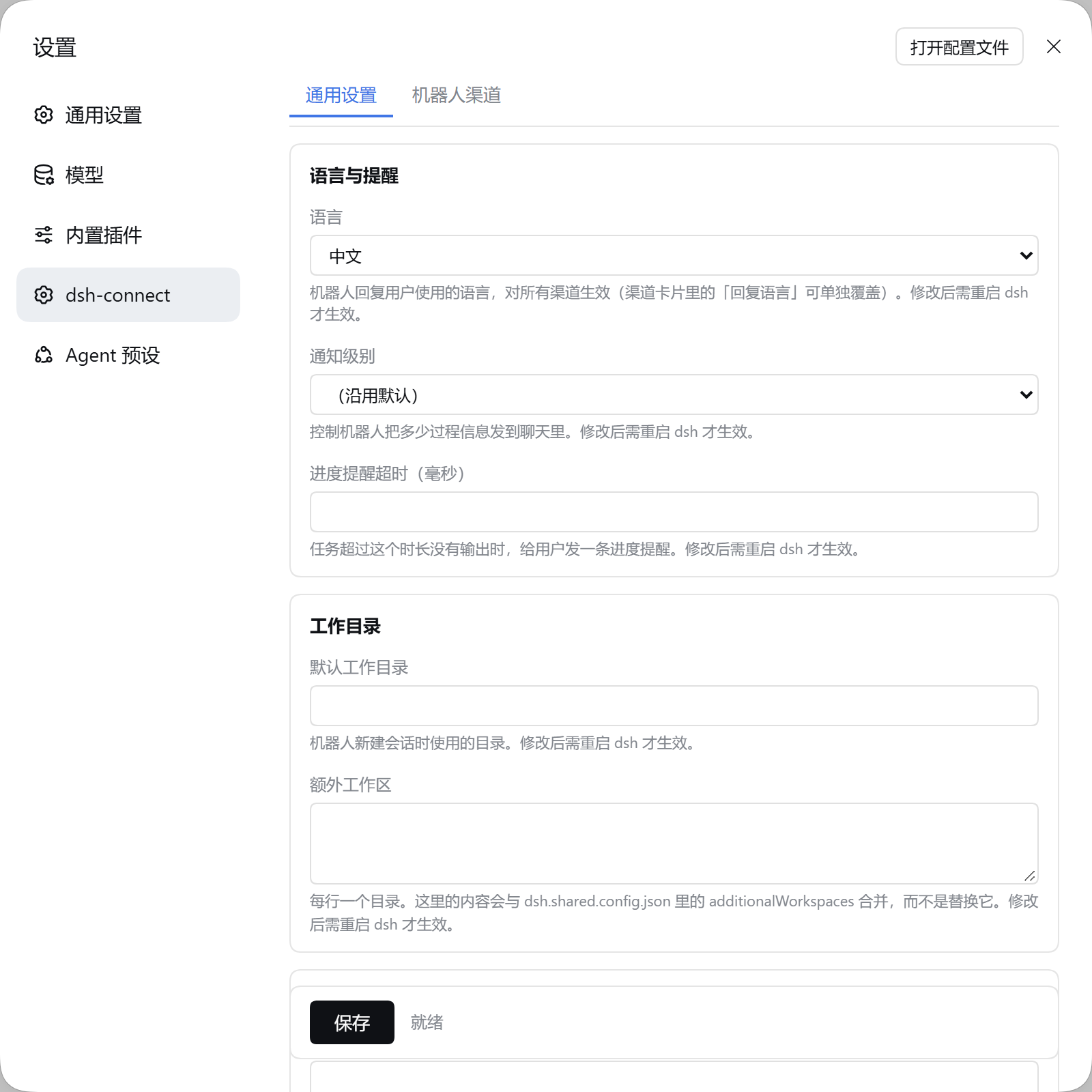Select the 通用设置 tab at top
The width and height of the screenshot is (1092, 1092).
[x=341, y=95]
